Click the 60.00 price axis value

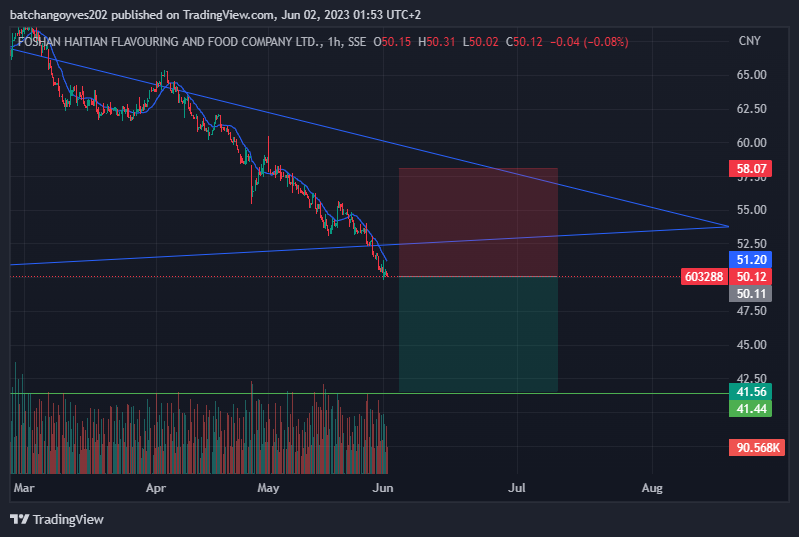click(x=751, y=143)
